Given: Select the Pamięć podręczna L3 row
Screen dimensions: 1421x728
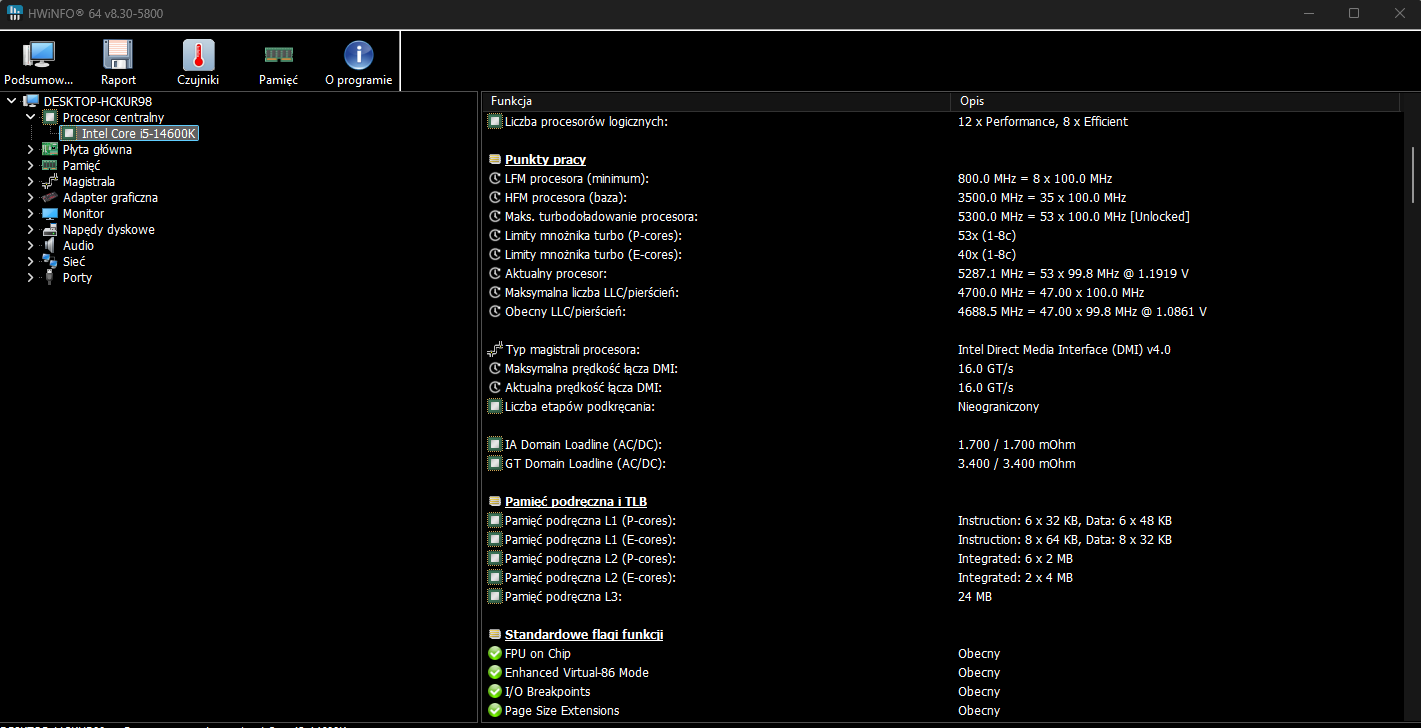Looking at the screenshot, I should pos(563,597).
